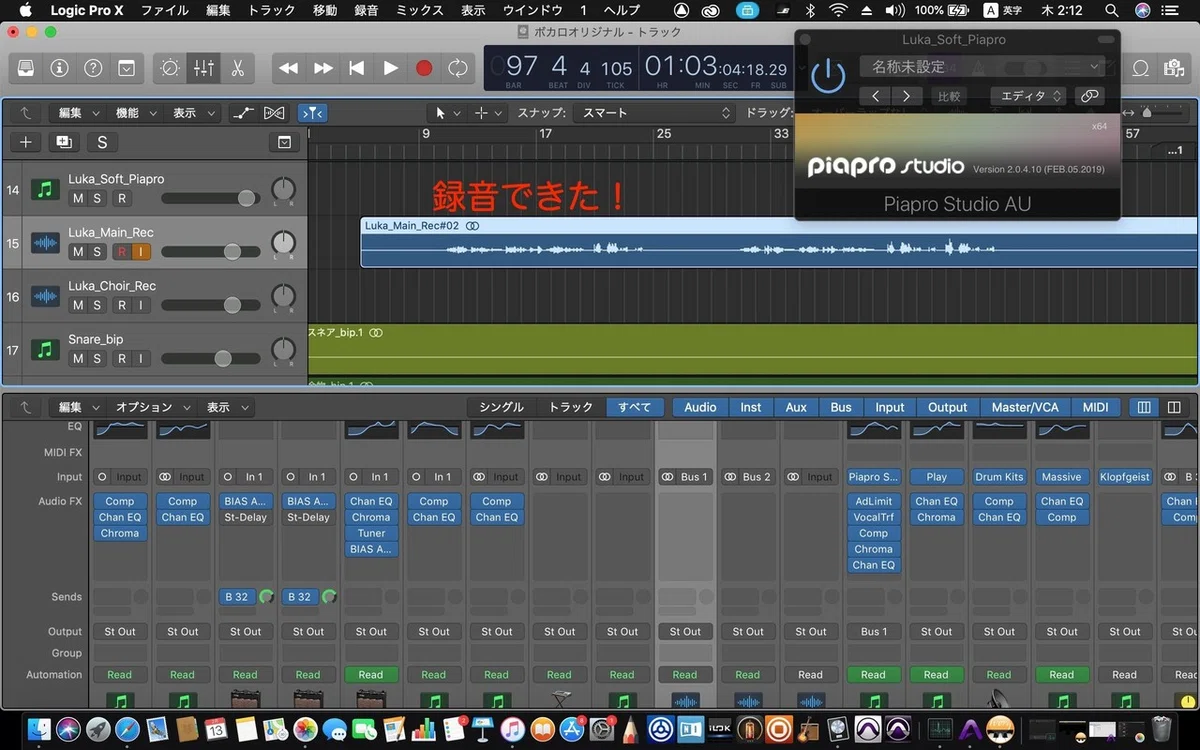Solo the Luka_Main_Rec track
The height and width of the screenshot is (750, 1200).
[x=97, y=251]
